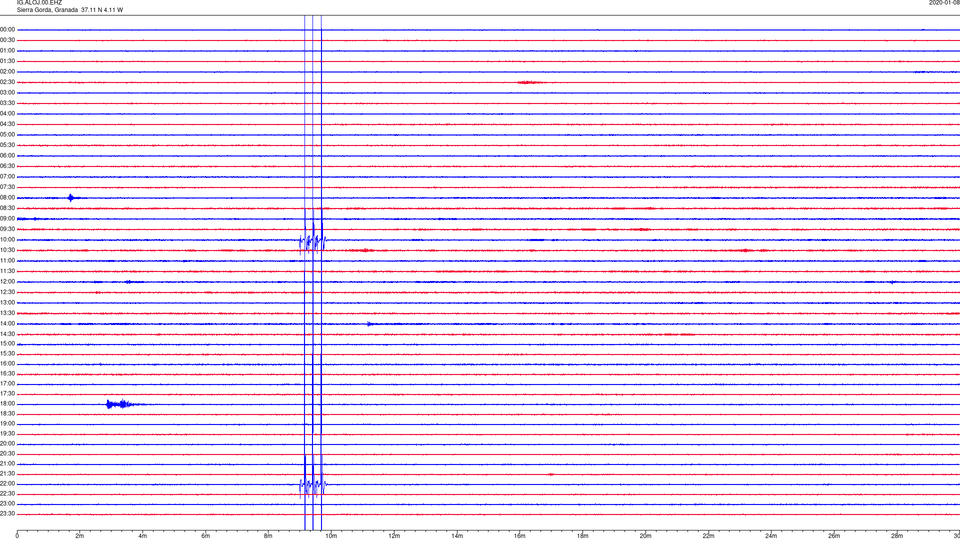The image size is (960, 540).
Task: Select the 07:00 trace time label
Action: [x=7, y=176]
